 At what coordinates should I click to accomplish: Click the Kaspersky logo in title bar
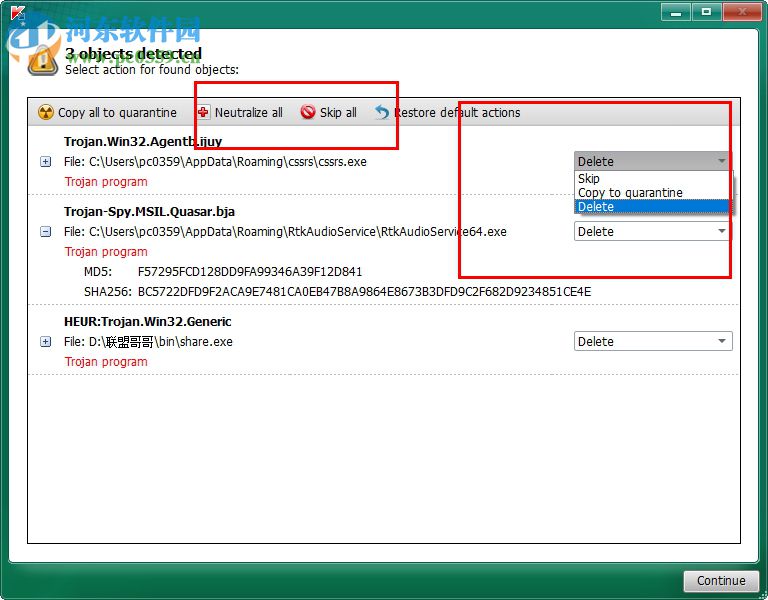pyautogui.click(x=18, y=13)
